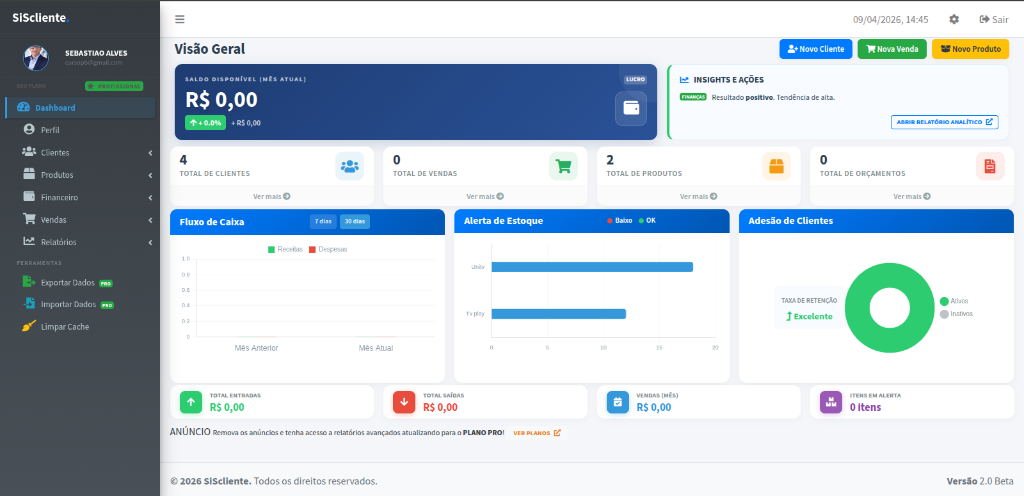
Task: Expand the Relatórios menu chevron
Action: pos(150,241)
